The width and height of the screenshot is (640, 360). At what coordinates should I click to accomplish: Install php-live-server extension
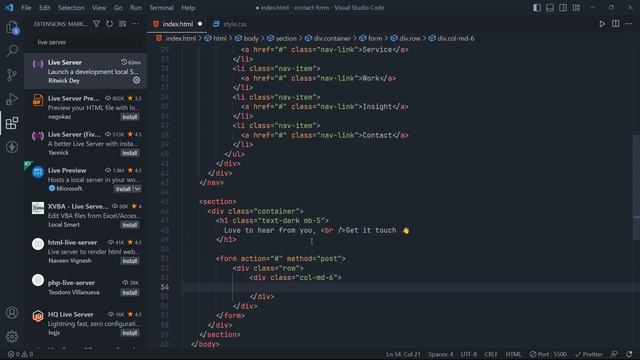tap(130, 292)
